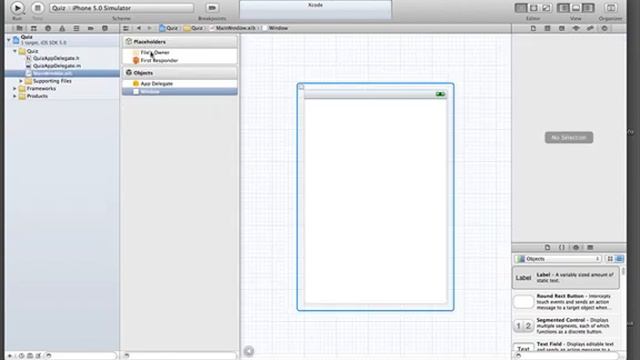Select the Segmented Control object
The image size is (640, 360).
point(566,326)
